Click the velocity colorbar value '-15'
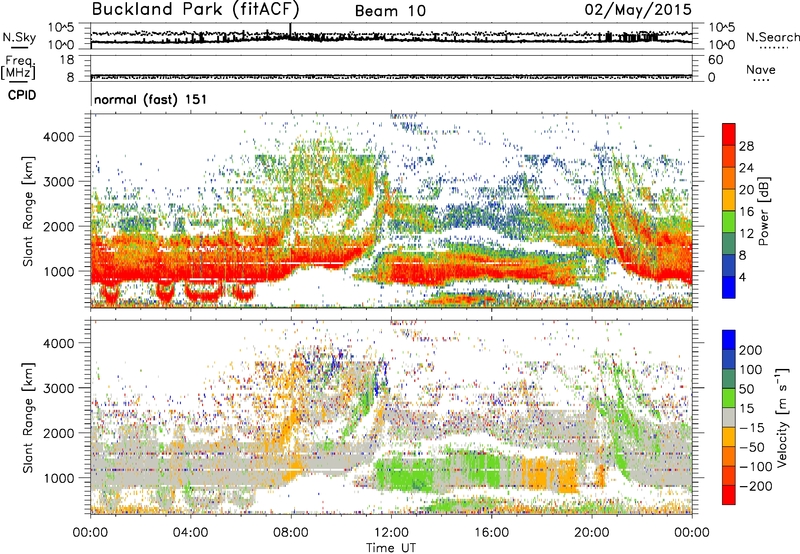 coord(752,428)
